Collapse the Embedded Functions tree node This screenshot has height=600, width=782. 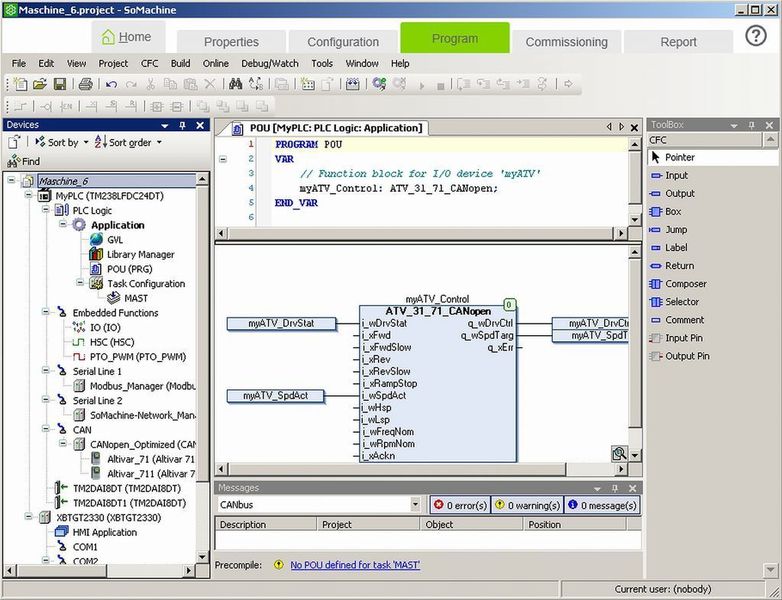pos(46,312)
